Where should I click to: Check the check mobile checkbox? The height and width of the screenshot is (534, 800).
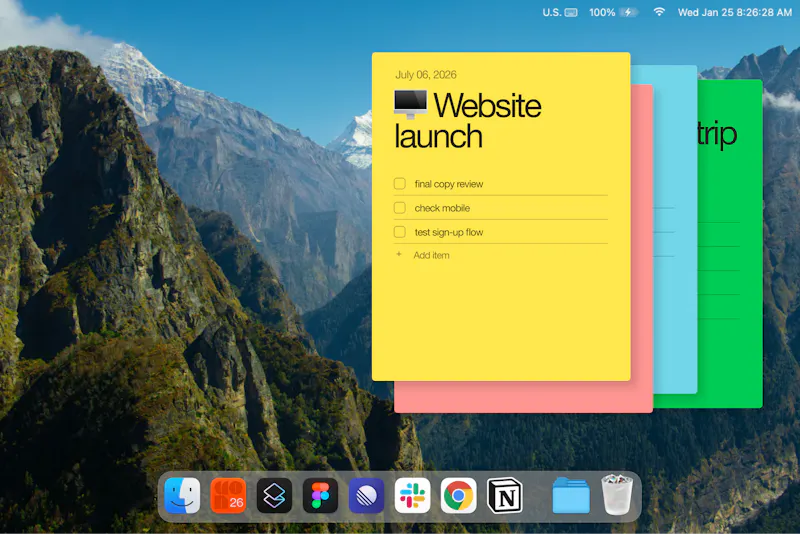click(x=399, y=208)
